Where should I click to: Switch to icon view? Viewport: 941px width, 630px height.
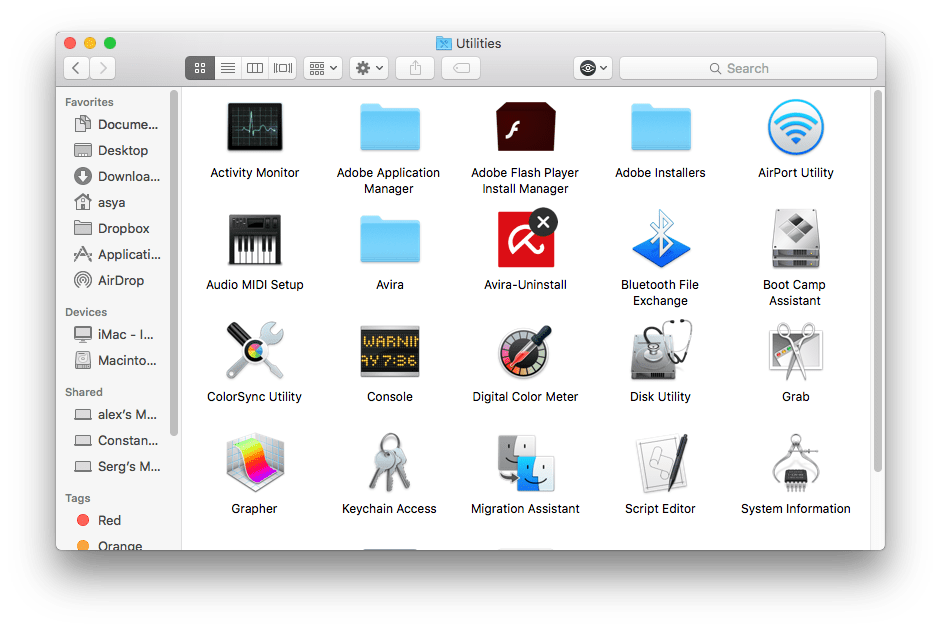(x=200, y=68)
